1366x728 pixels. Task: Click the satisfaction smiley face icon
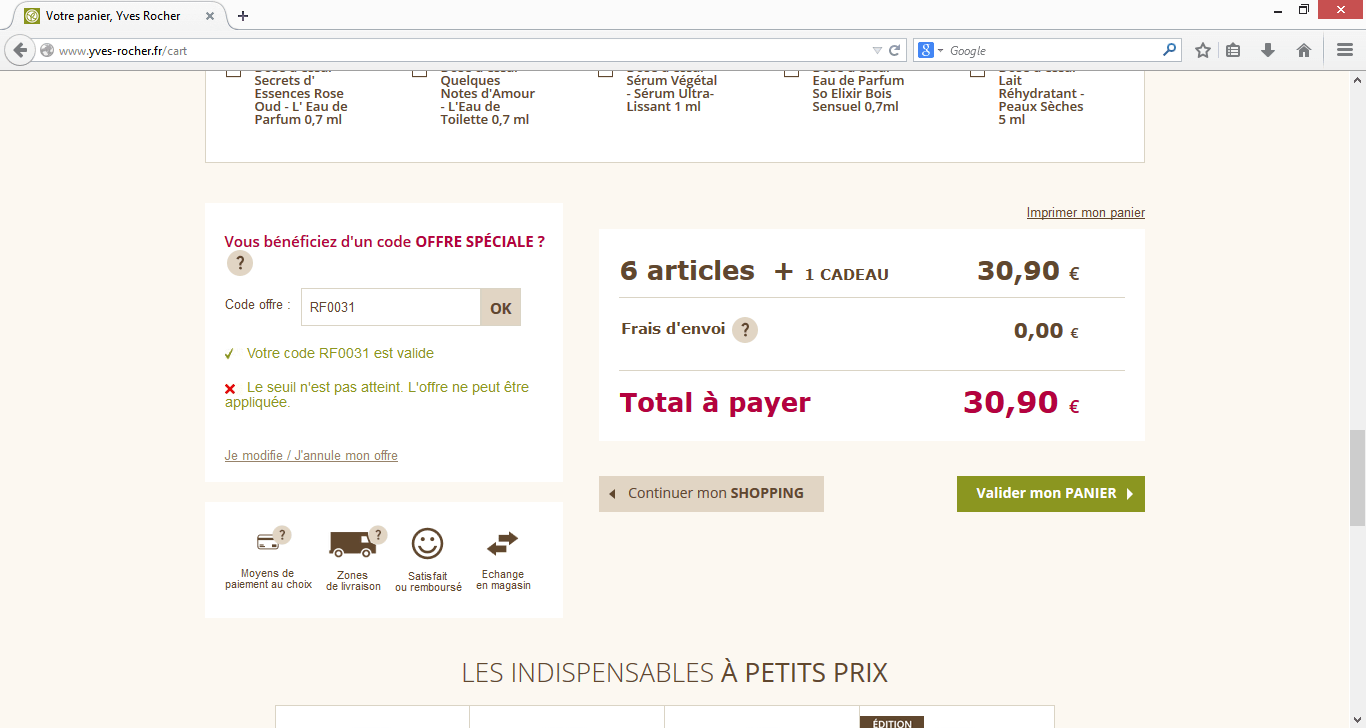(427, 543)
